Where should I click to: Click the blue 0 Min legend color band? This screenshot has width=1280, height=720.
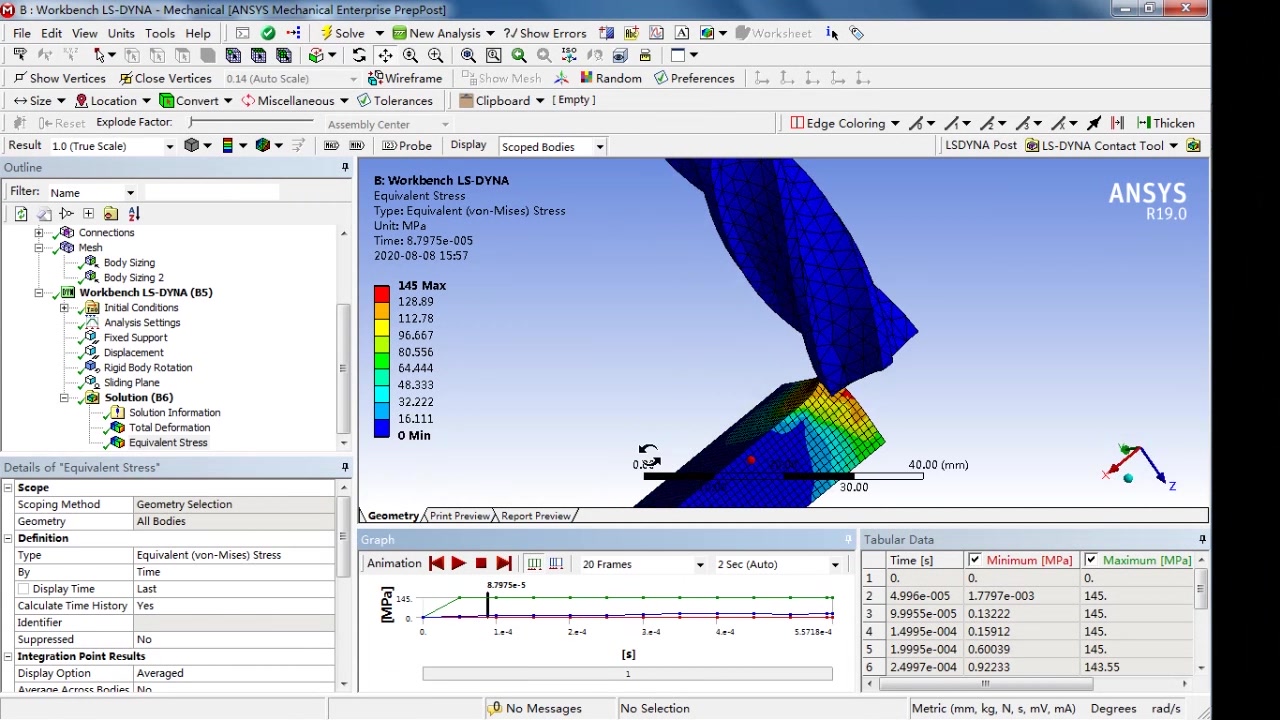382,428
